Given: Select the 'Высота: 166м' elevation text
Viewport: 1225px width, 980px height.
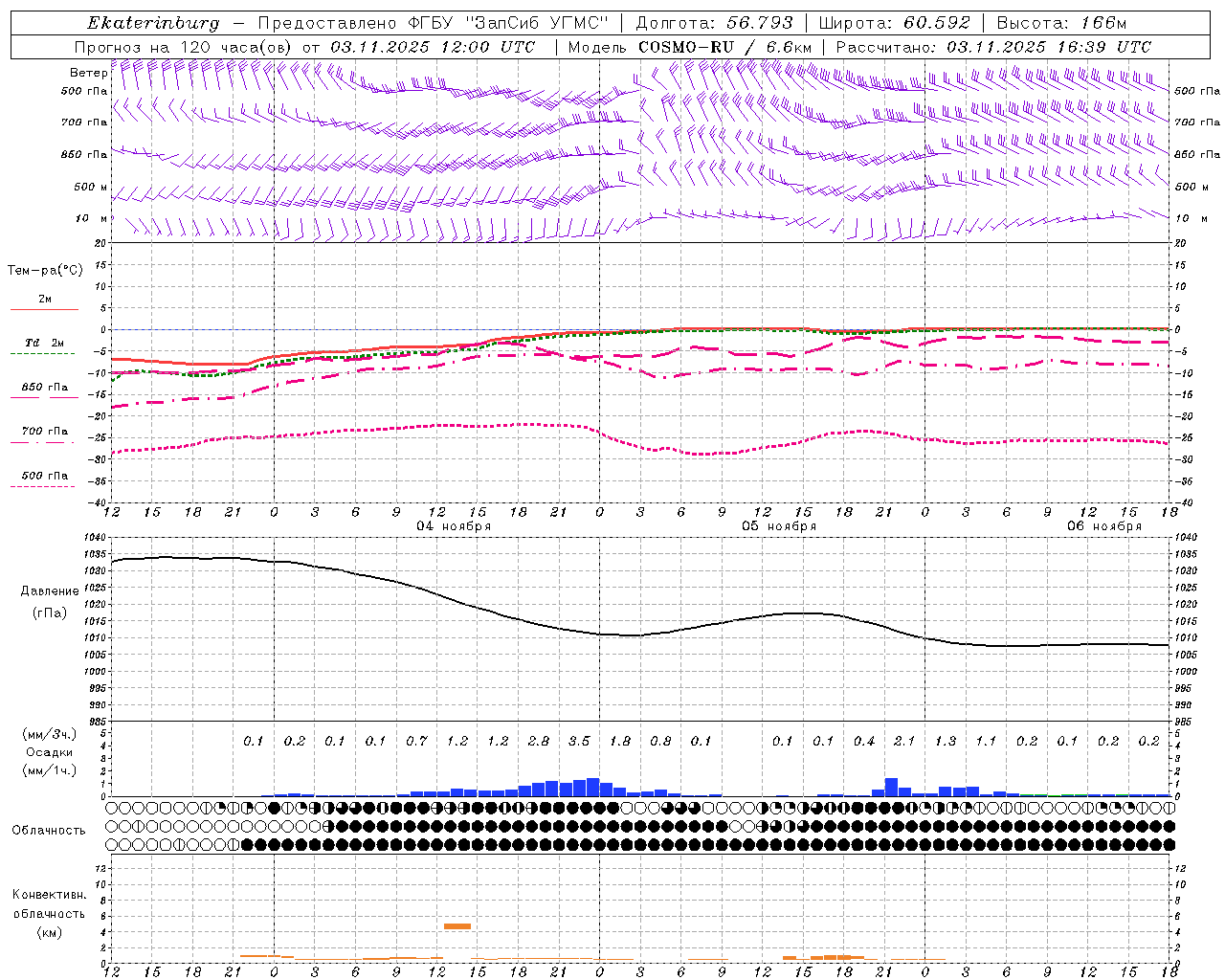Looking at the screenshot, I should click(x=1061, y=23).
